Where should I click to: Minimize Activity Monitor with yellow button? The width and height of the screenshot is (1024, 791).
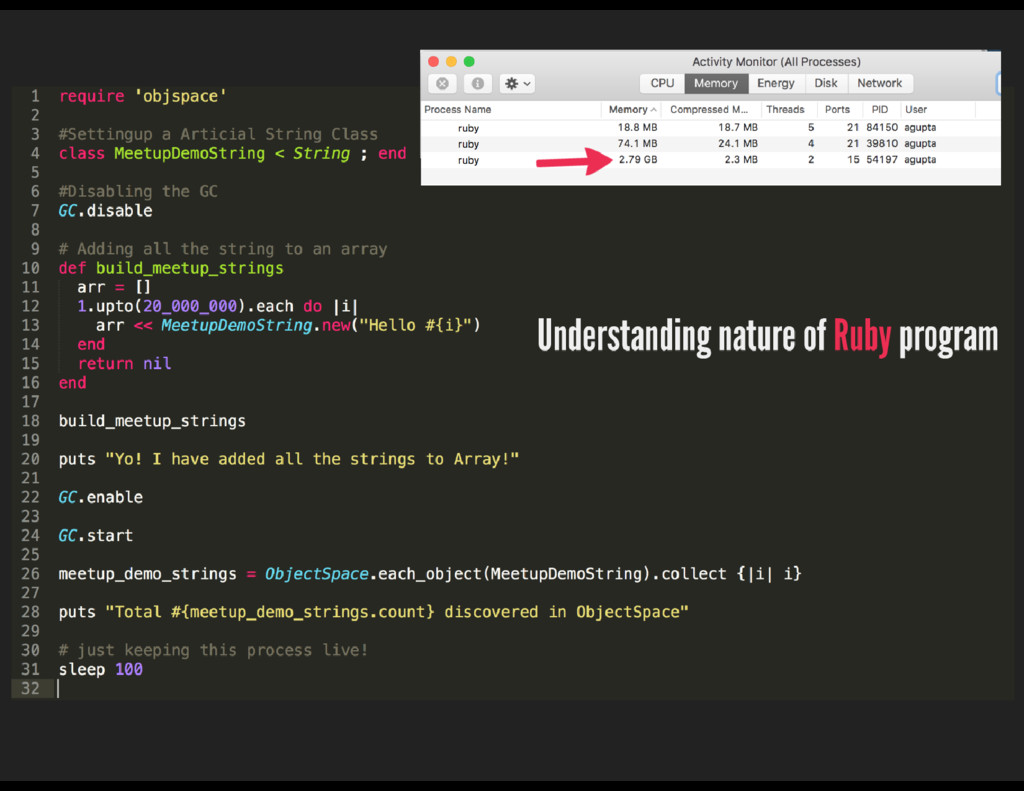[x=451, y=61]
